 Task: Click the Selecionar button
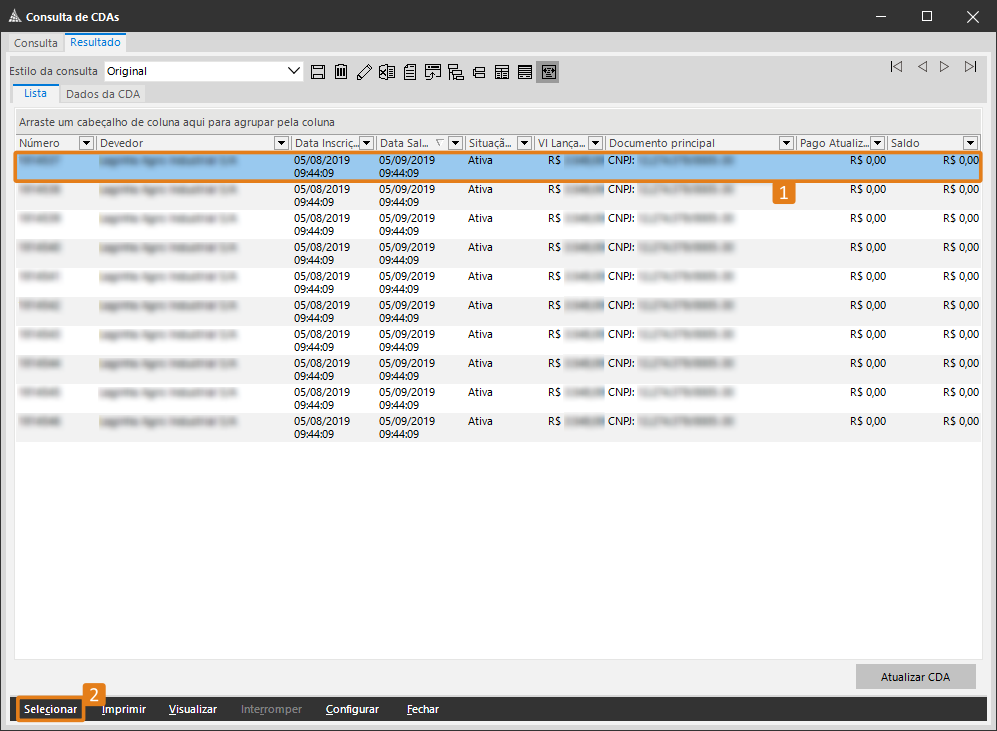(50, 709)
